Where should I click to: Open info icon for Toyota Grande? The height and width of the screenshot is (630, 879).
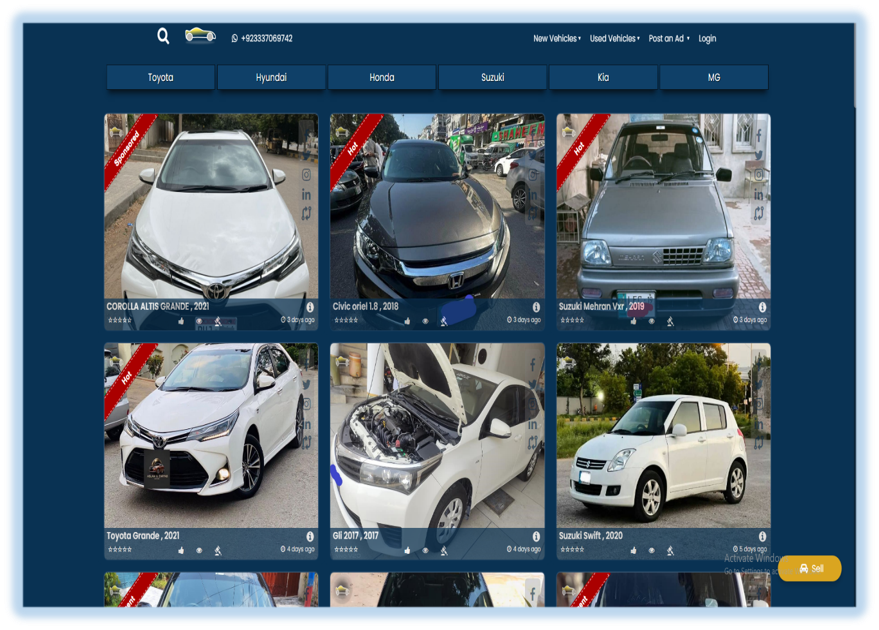point(310,536)
